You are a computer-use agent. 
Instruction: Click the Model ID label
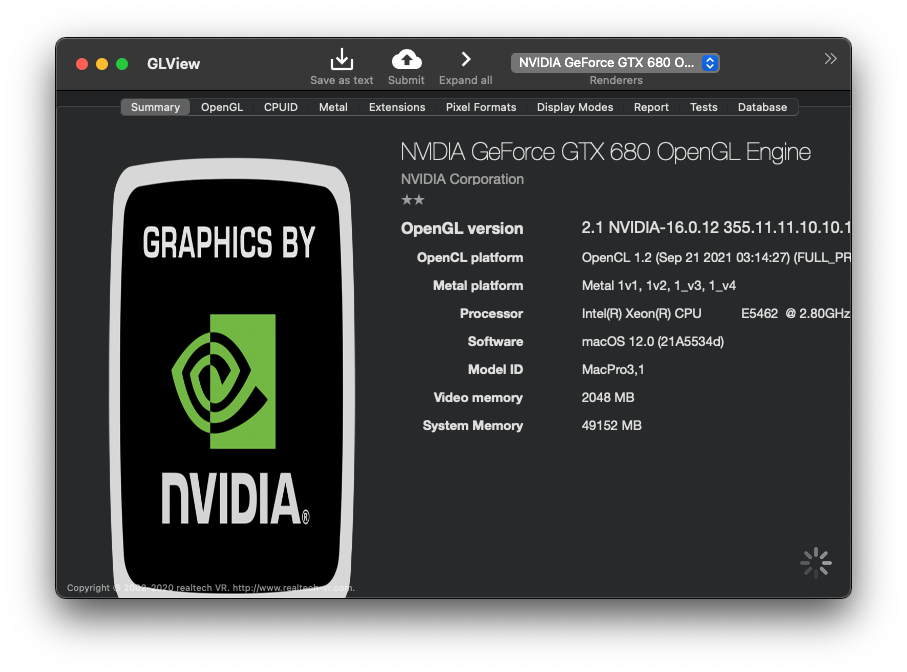[x=495, y=370]
